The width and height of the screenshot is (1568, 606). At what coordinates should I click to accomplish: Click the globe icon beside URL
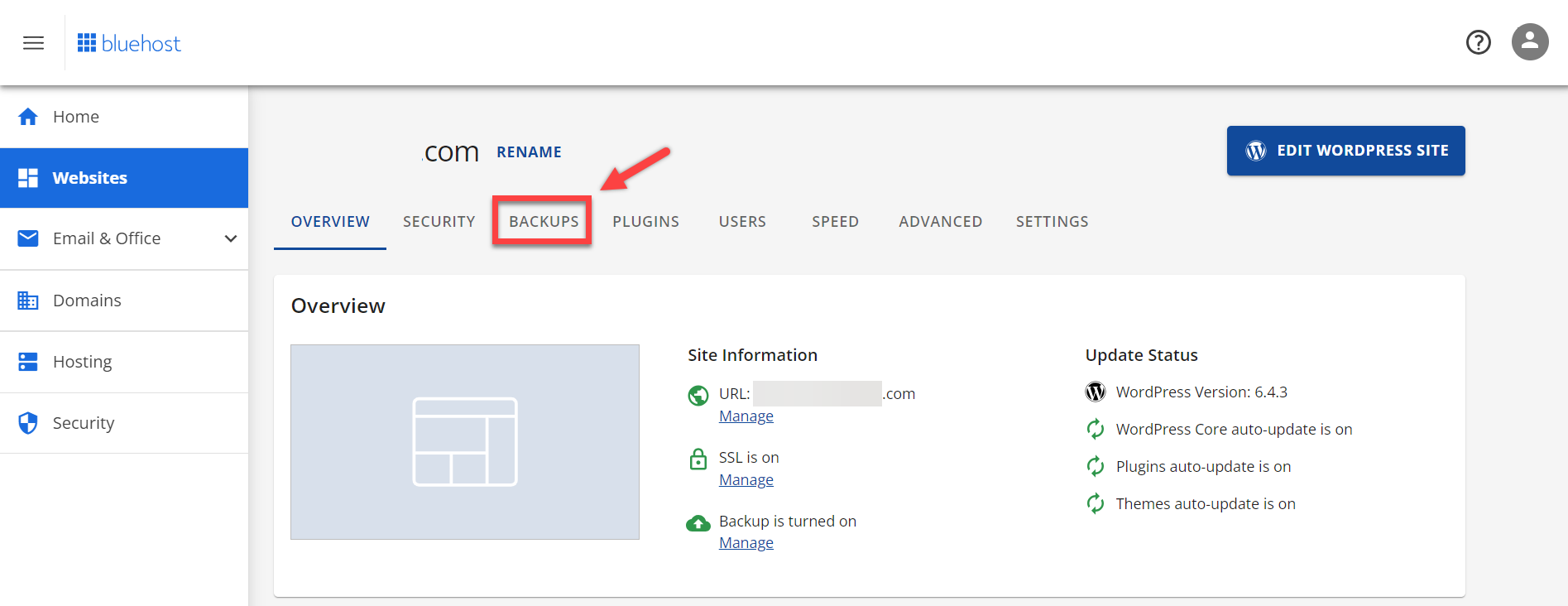[x=698, y=396]
